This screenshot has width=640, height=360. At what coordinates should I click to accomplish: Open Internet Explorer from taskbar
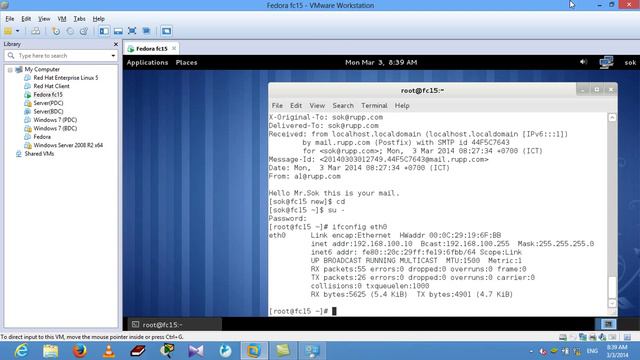[x=21, y=351]
